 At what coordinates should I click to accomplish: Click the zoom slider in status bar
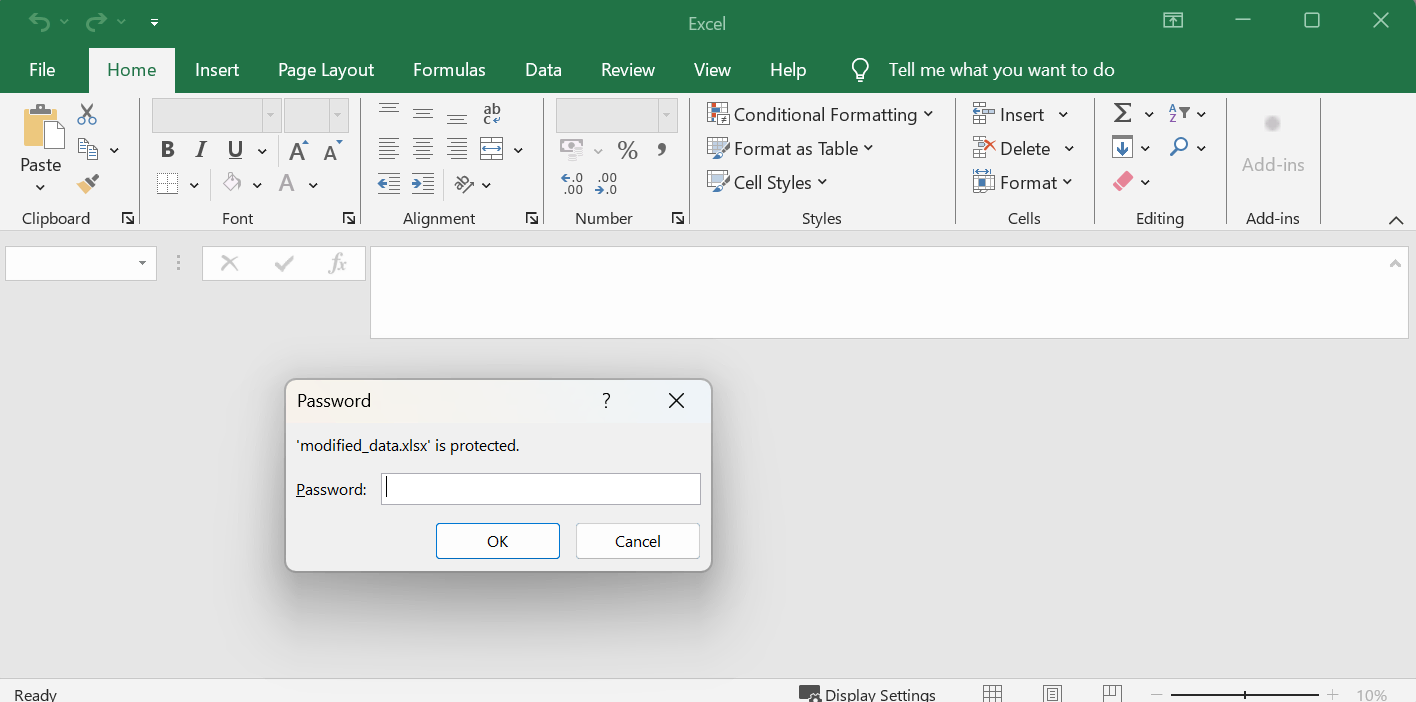point(1245,695)
